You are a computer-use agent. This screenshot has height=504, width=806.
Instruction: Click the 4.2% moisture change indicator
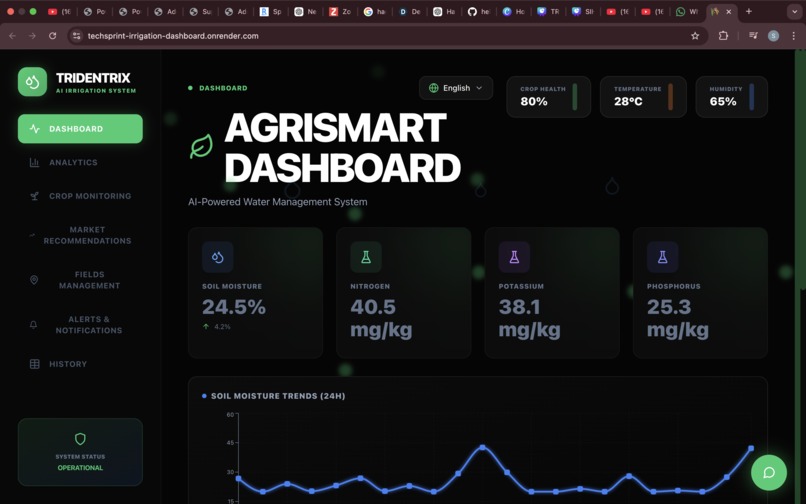pyautogui.click(x=216, y=327)
